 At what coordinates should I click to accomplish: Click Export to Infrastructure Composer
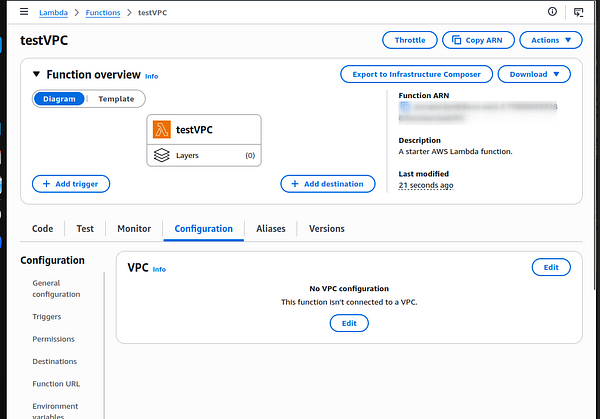pyautogui.click(x=416, y=74)
